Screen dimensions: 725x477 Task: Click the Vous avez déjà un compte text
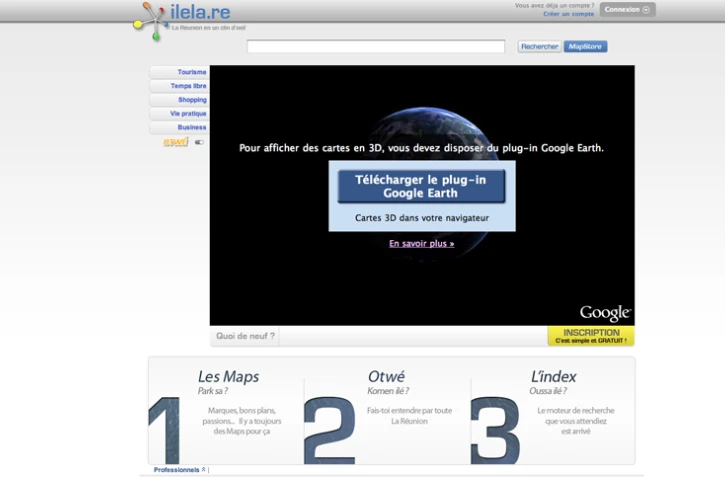pyautogui.click(x=554, y=6)
